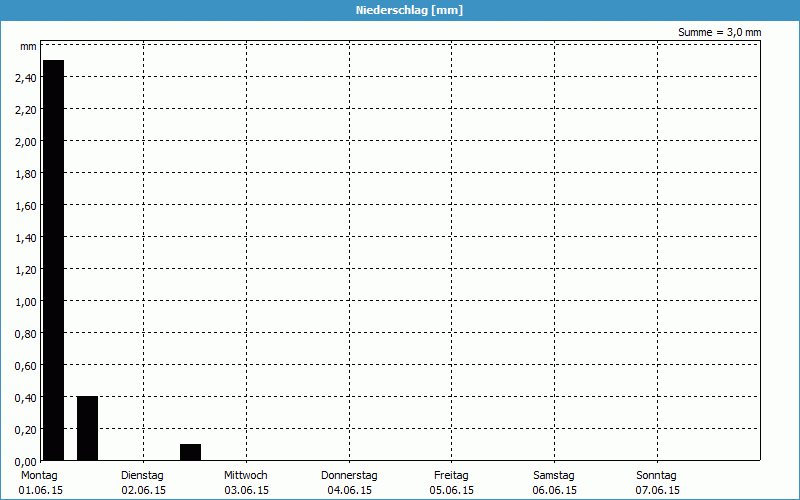Image resolution: width=800 pixels, height=500 pixels.
Task: Click the tallest Monday precipitation bar
Action: [54, 260]
